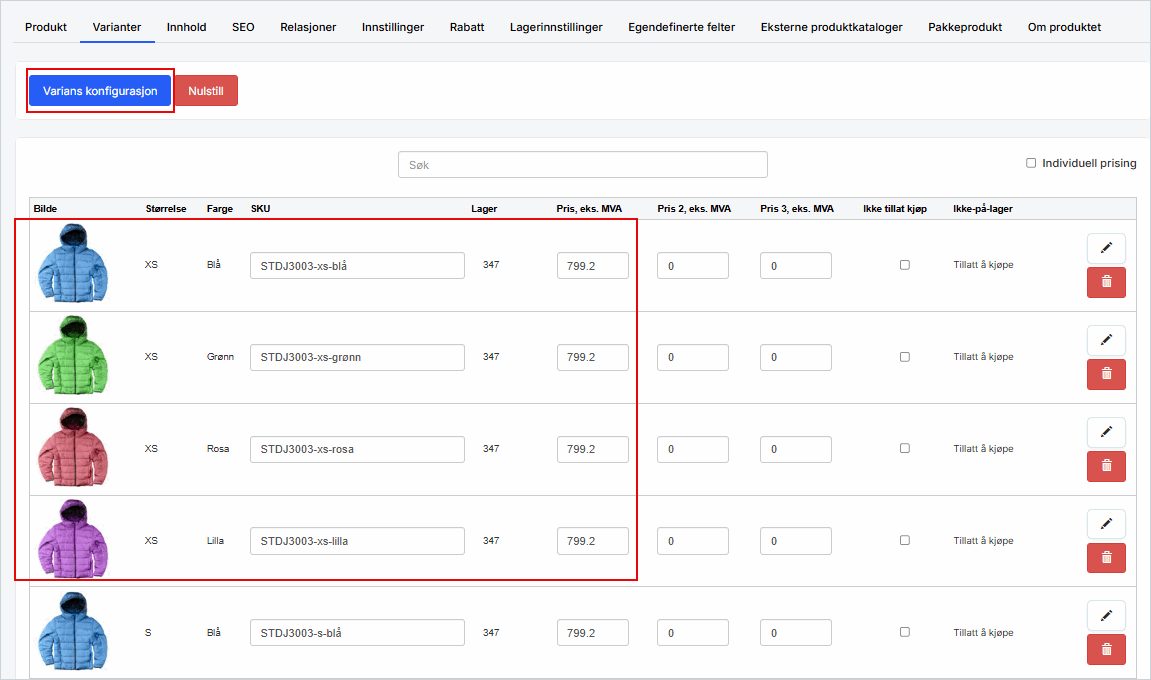The height and width of the screenshot is (680, 1151).
Task: Delete the XS Blå variant
Action: click(1106, 282)
